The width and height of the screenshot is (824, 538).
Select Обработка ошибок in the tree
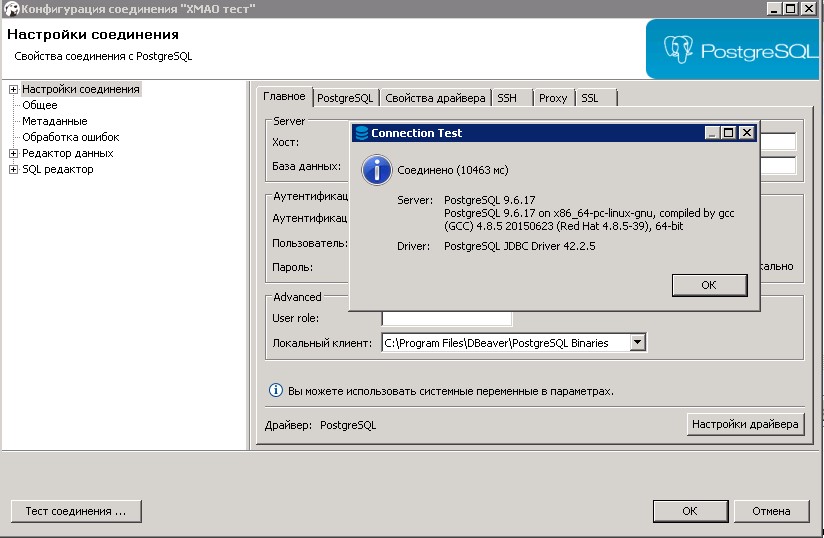pyautogui.click(x=70, y=137)
